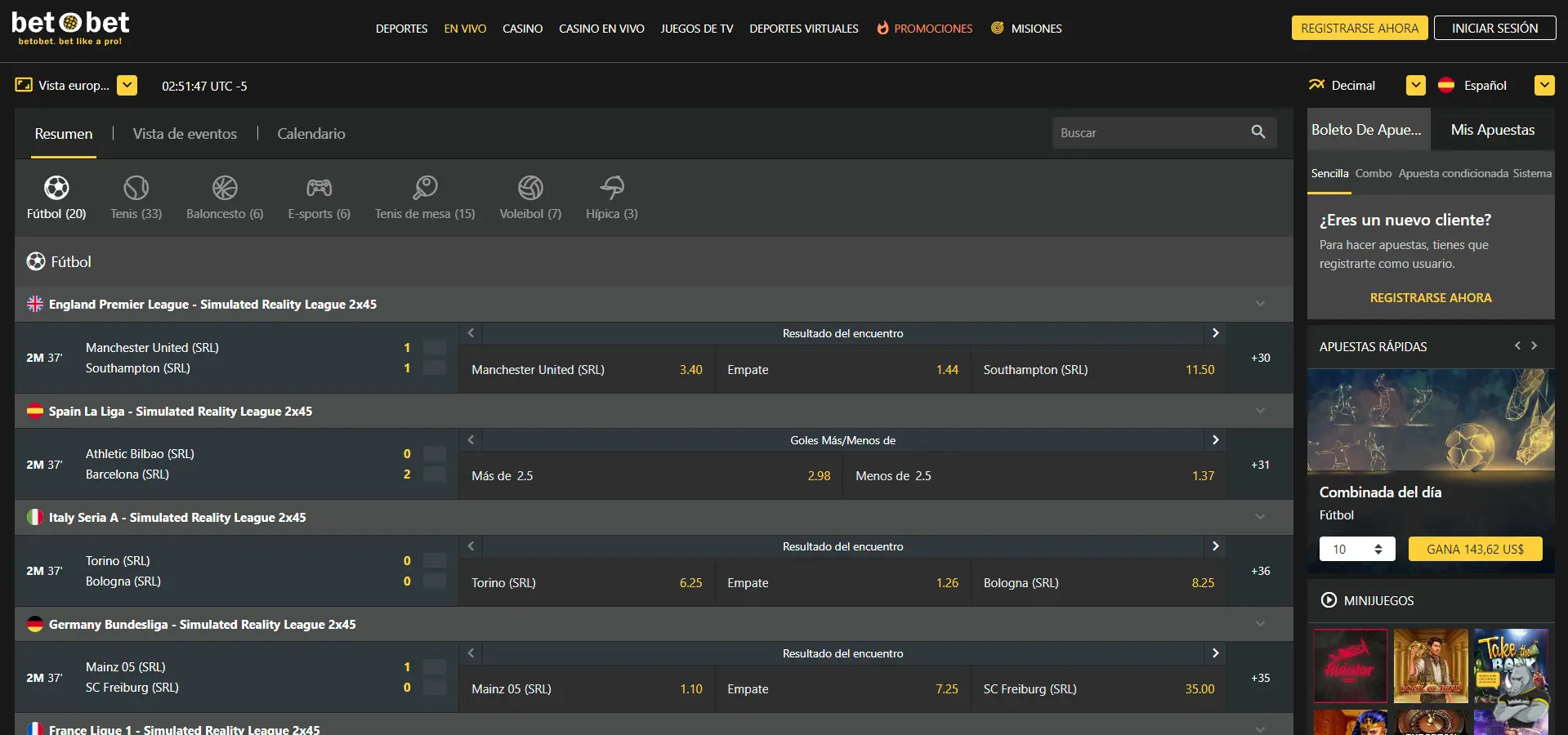
Task: Click the Promociones flame icon
Action: (882, 28)
